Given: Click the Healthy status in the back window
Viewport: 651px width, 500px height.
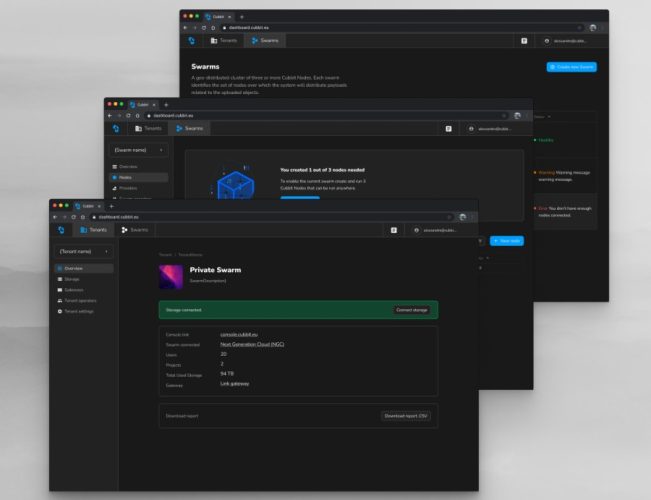Looking at the screenshot, I should point(544,140).
